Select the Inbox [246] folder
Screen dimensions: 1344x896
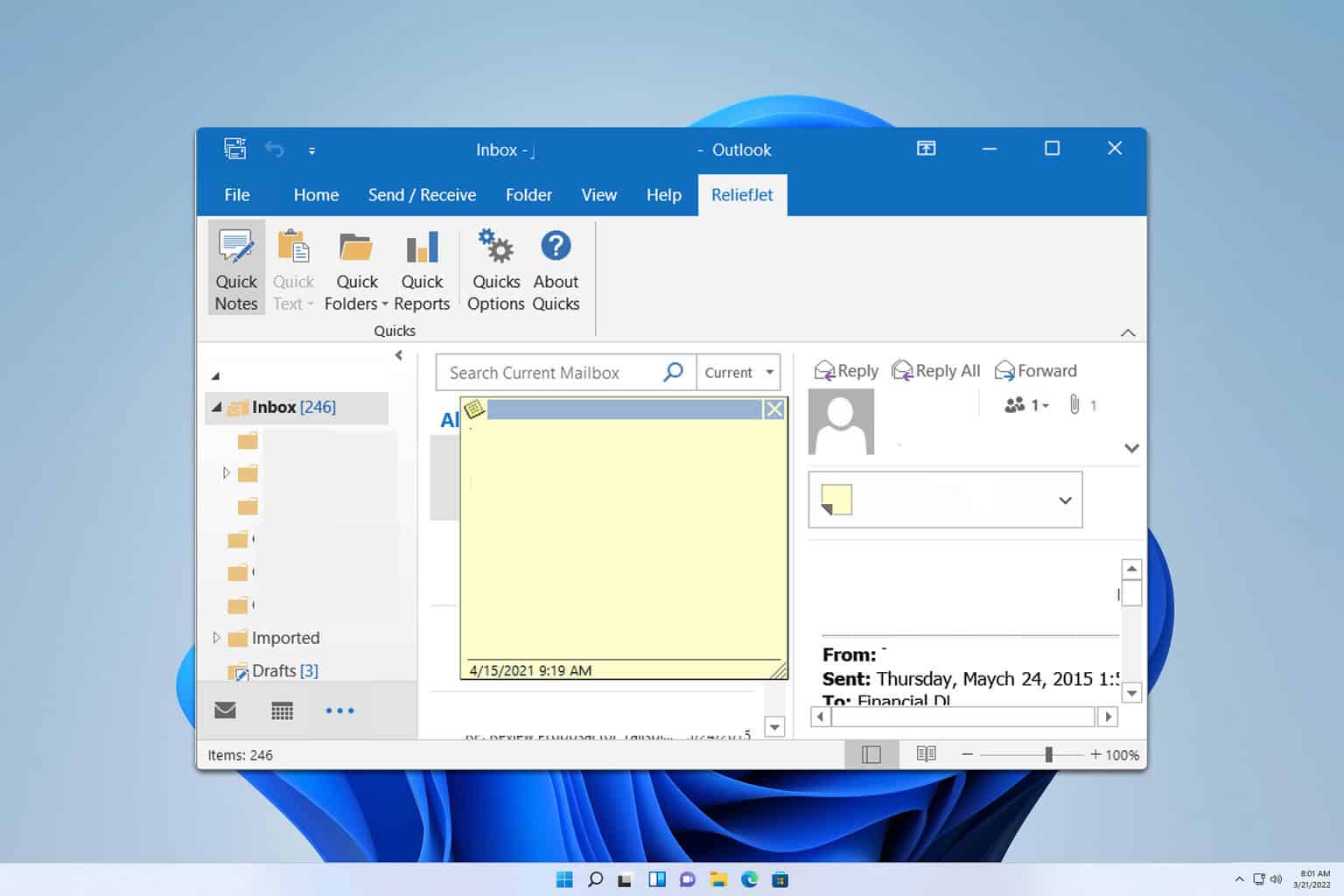(x=297, y=407)
